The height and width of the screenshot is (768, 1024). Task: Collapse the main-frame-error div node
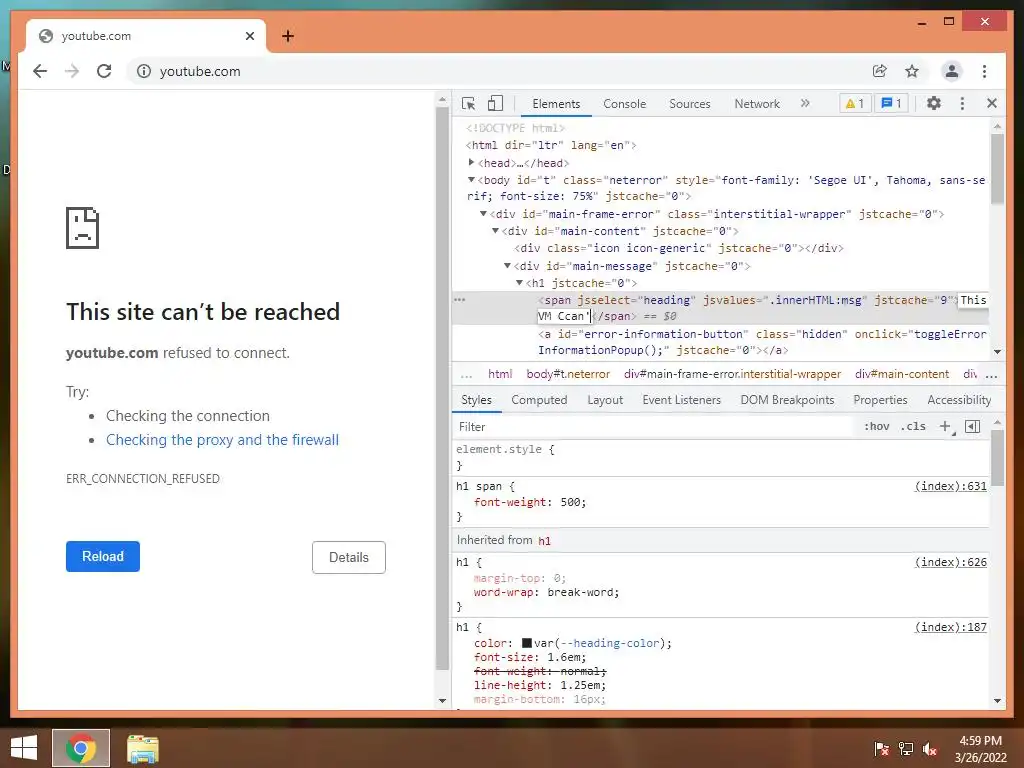coord(483,214)
